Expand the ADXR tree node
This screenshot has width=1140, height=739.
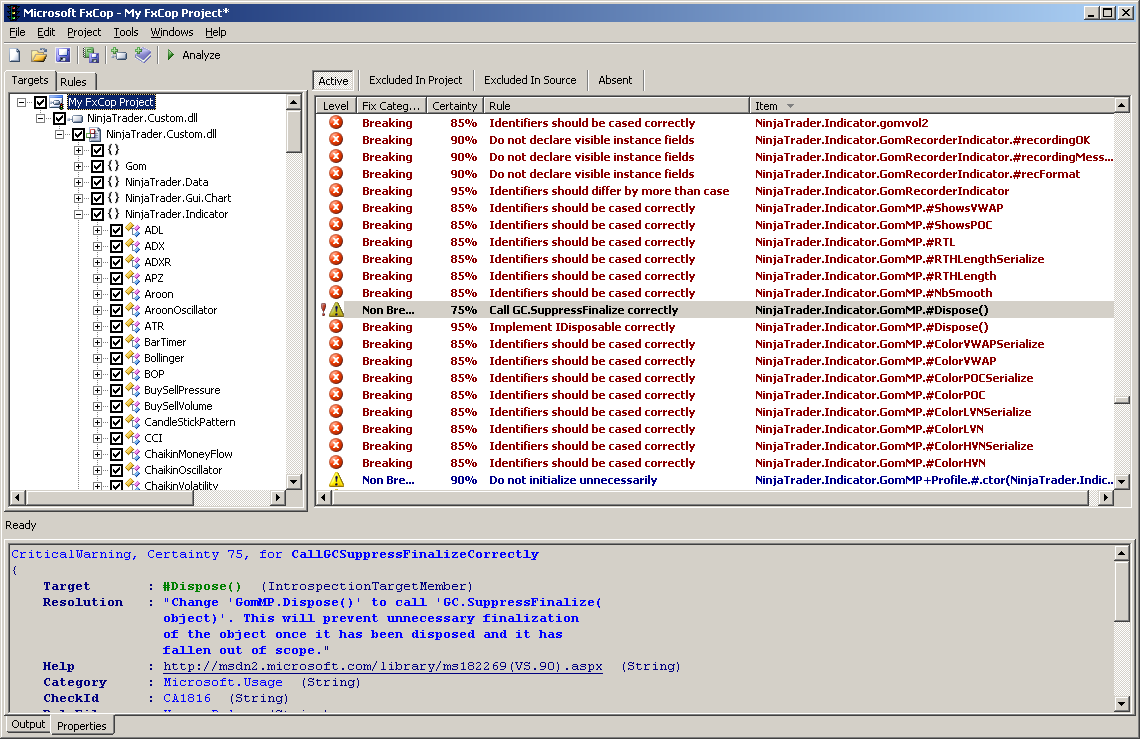tap(97, 263)
